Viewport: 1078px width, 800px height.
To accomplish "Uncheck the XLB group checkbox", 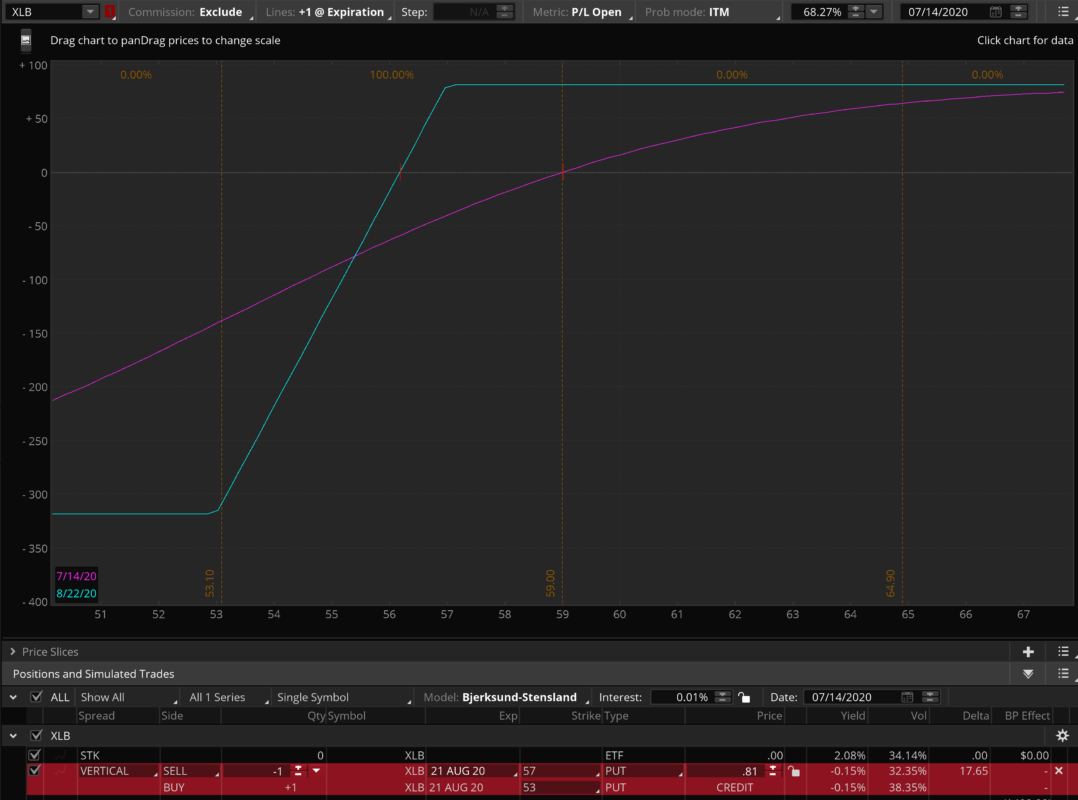I will point(37,735).
